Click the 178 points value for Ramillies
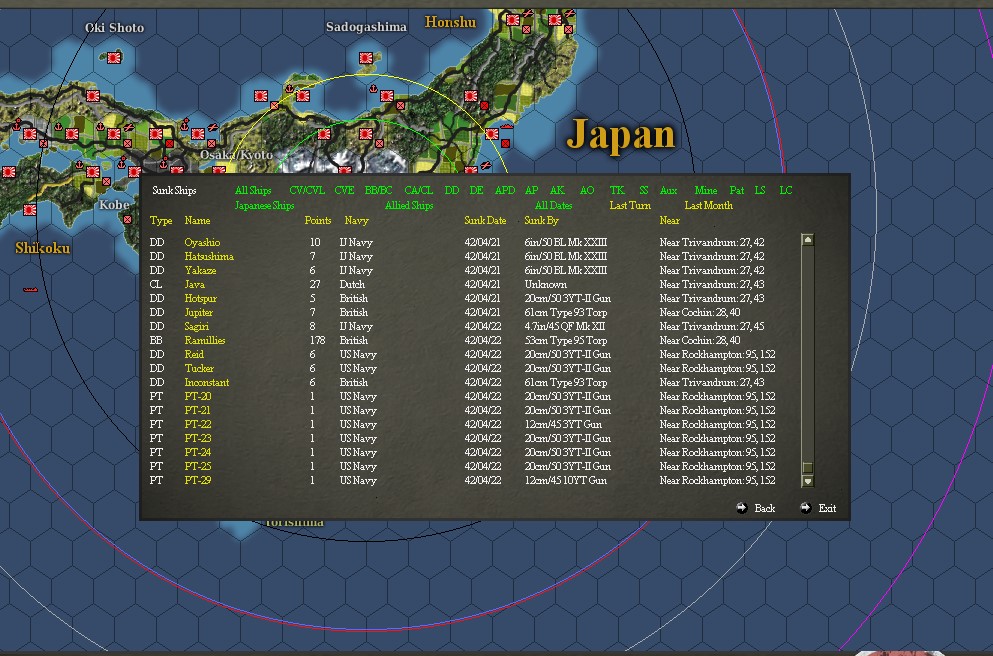Image resolution: width=993 pixels, height=656 pixels. 317,340
